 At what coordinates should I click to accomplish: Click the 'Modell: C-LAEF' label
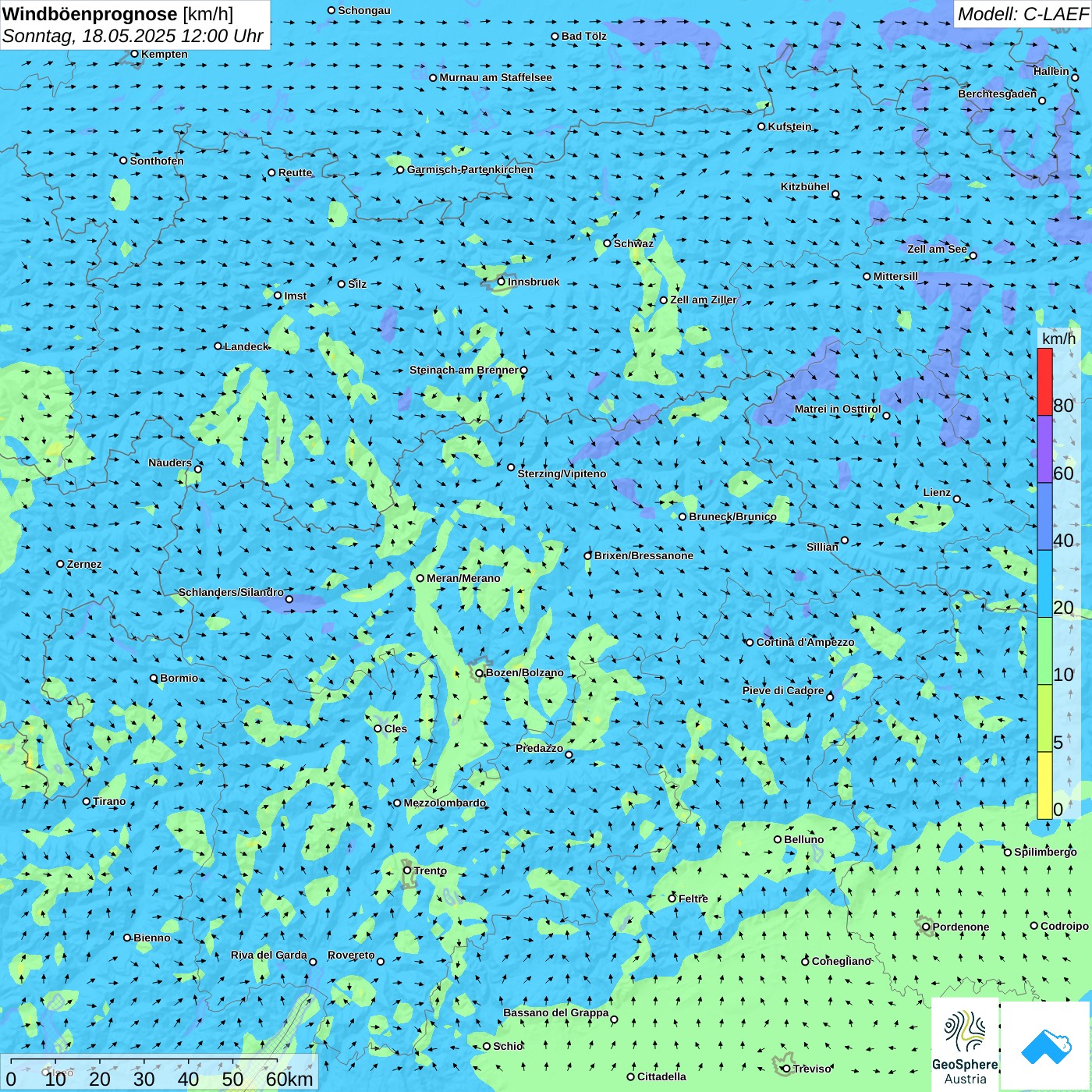point(1023,14)
